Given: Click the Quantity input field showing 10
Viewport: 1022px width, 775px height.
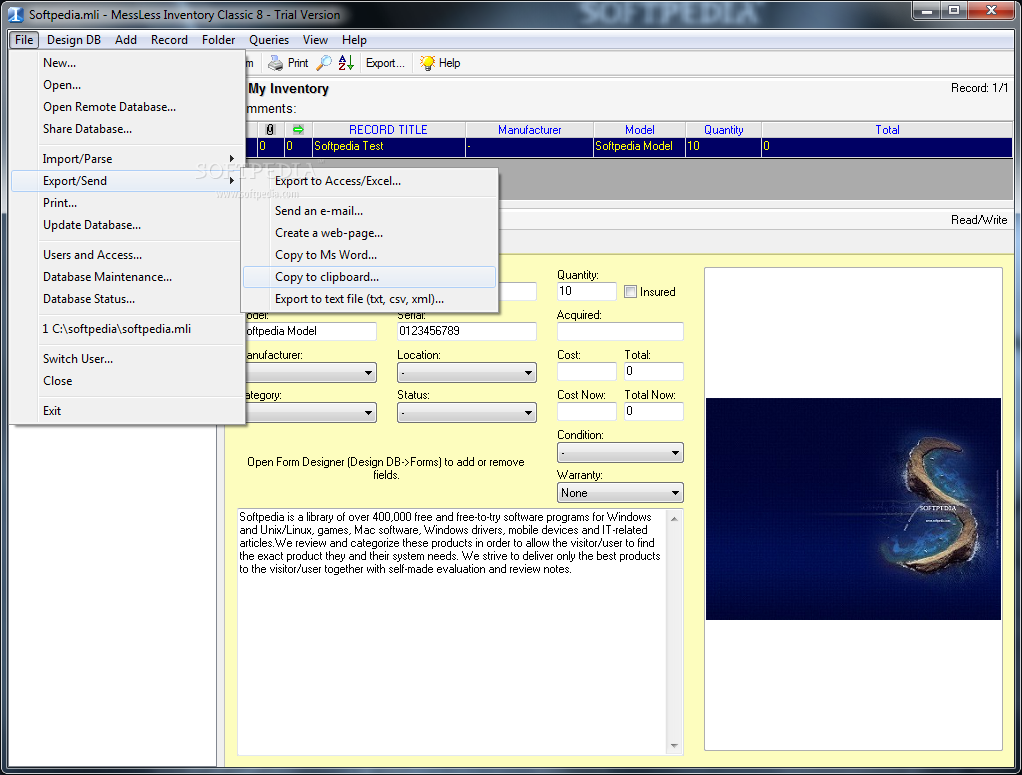Looking at the screenshot, I should [x=587, y=291].
